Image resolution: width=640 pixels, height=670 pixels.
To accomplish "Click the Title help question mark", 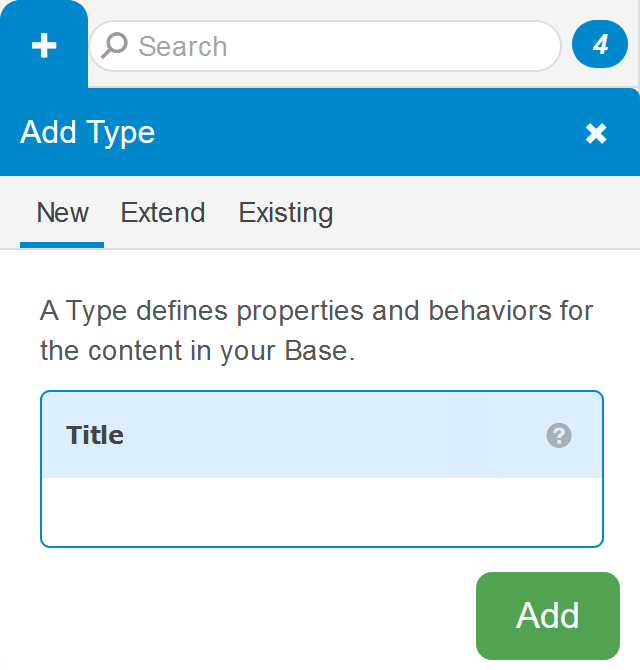I will tap(559, 435).
